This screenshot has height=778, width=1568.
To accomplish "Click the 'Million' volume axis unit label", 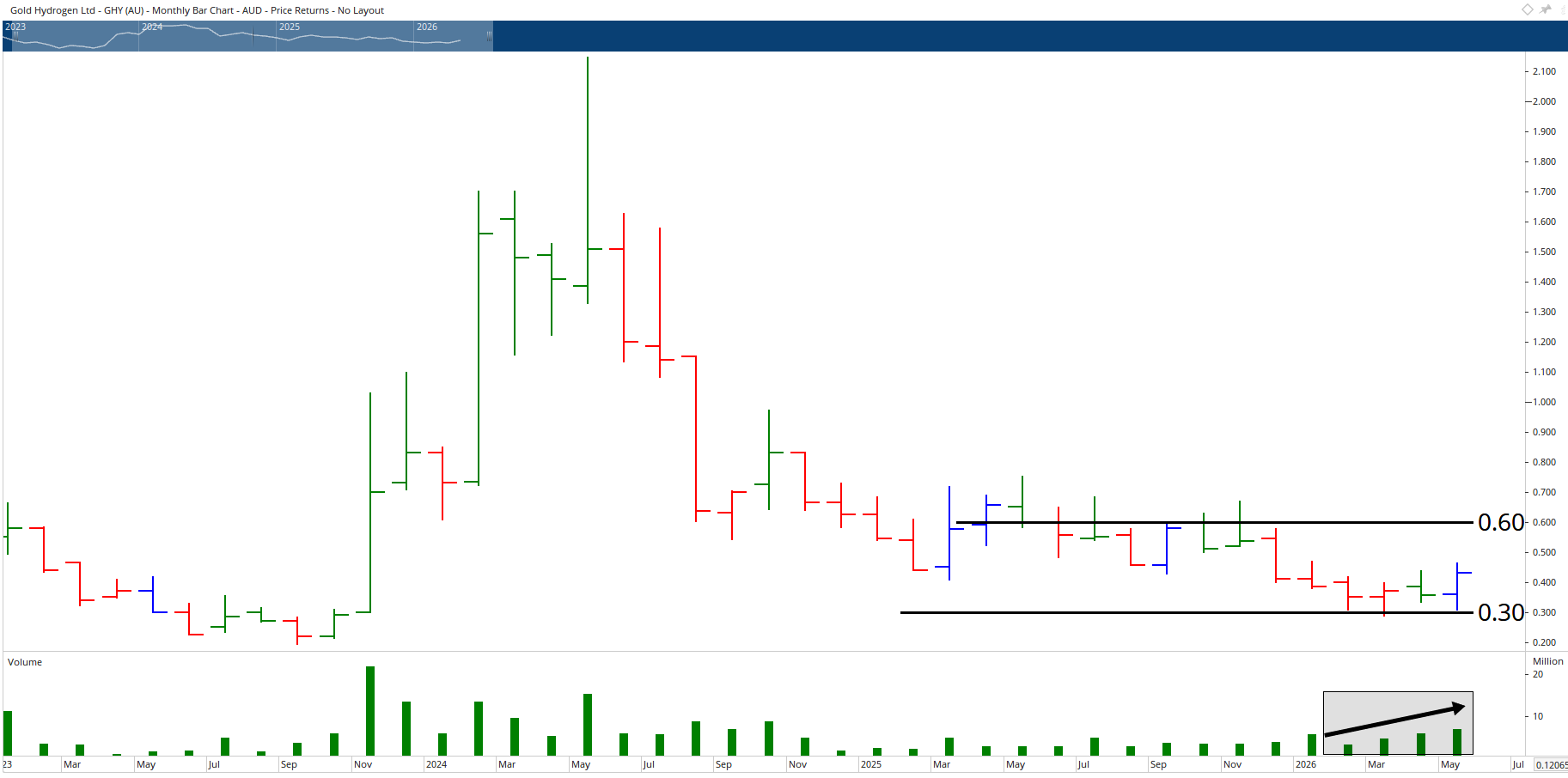I will click(x=1547, y=661).
